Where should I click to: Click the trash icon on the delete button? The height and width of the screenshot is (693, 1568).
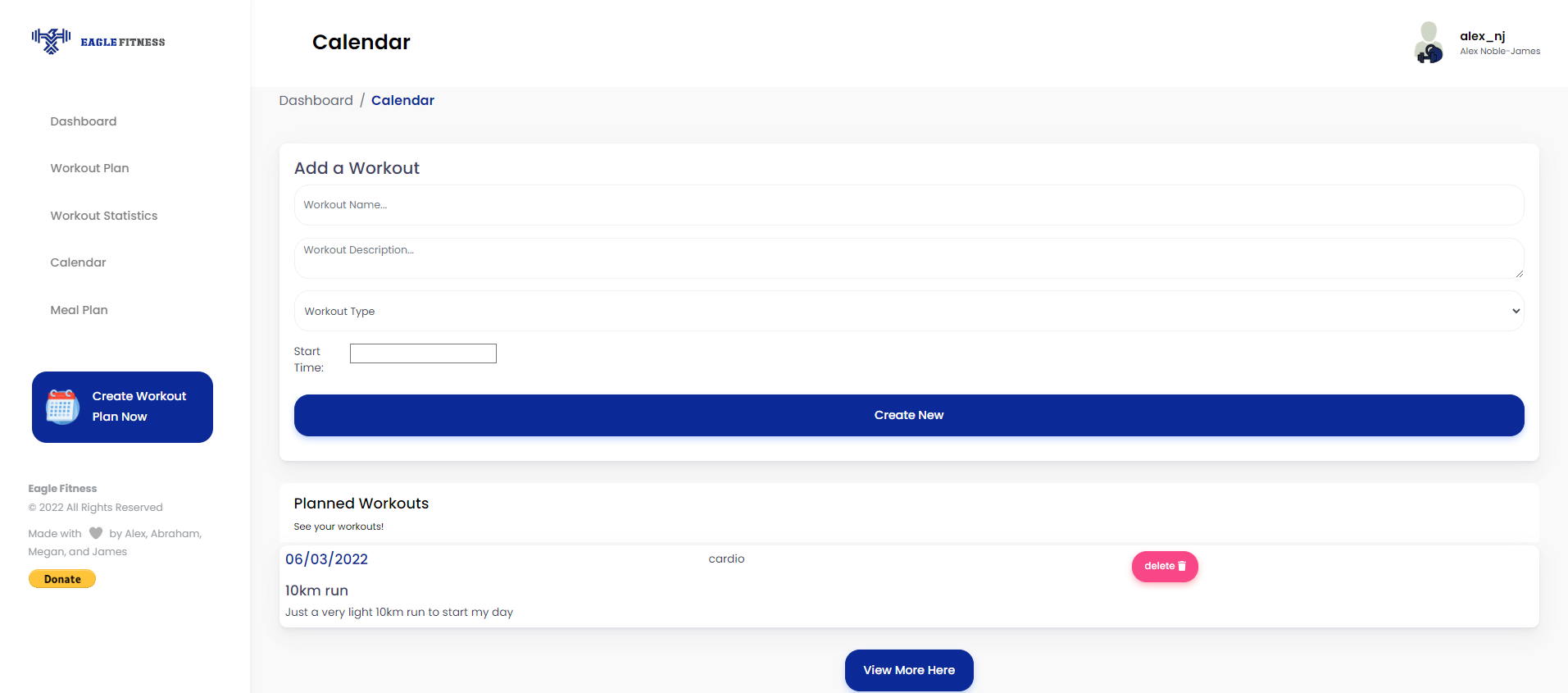[x=1182, y=566]
